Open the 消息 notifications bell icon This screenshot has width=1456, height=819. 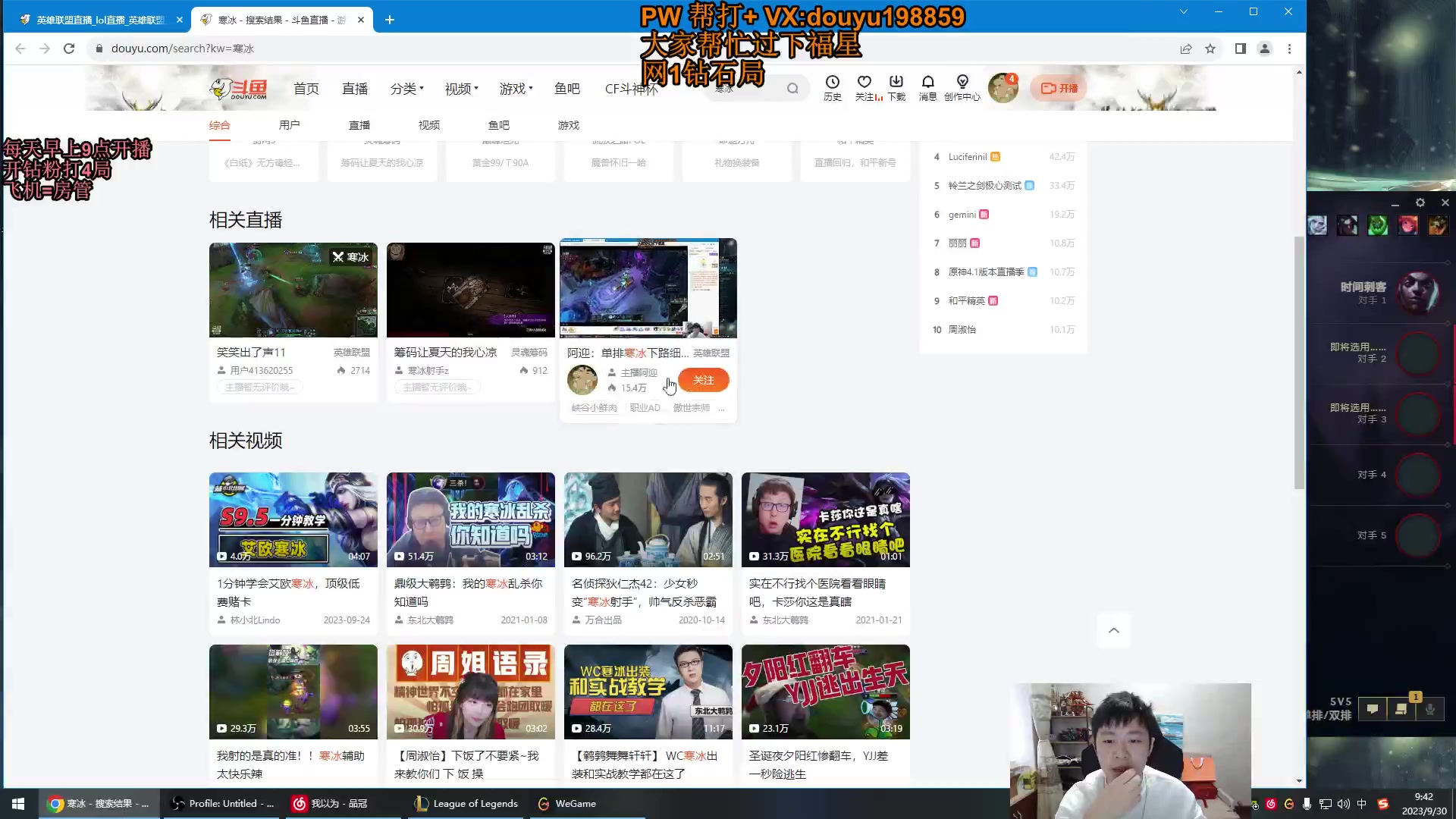927,88
